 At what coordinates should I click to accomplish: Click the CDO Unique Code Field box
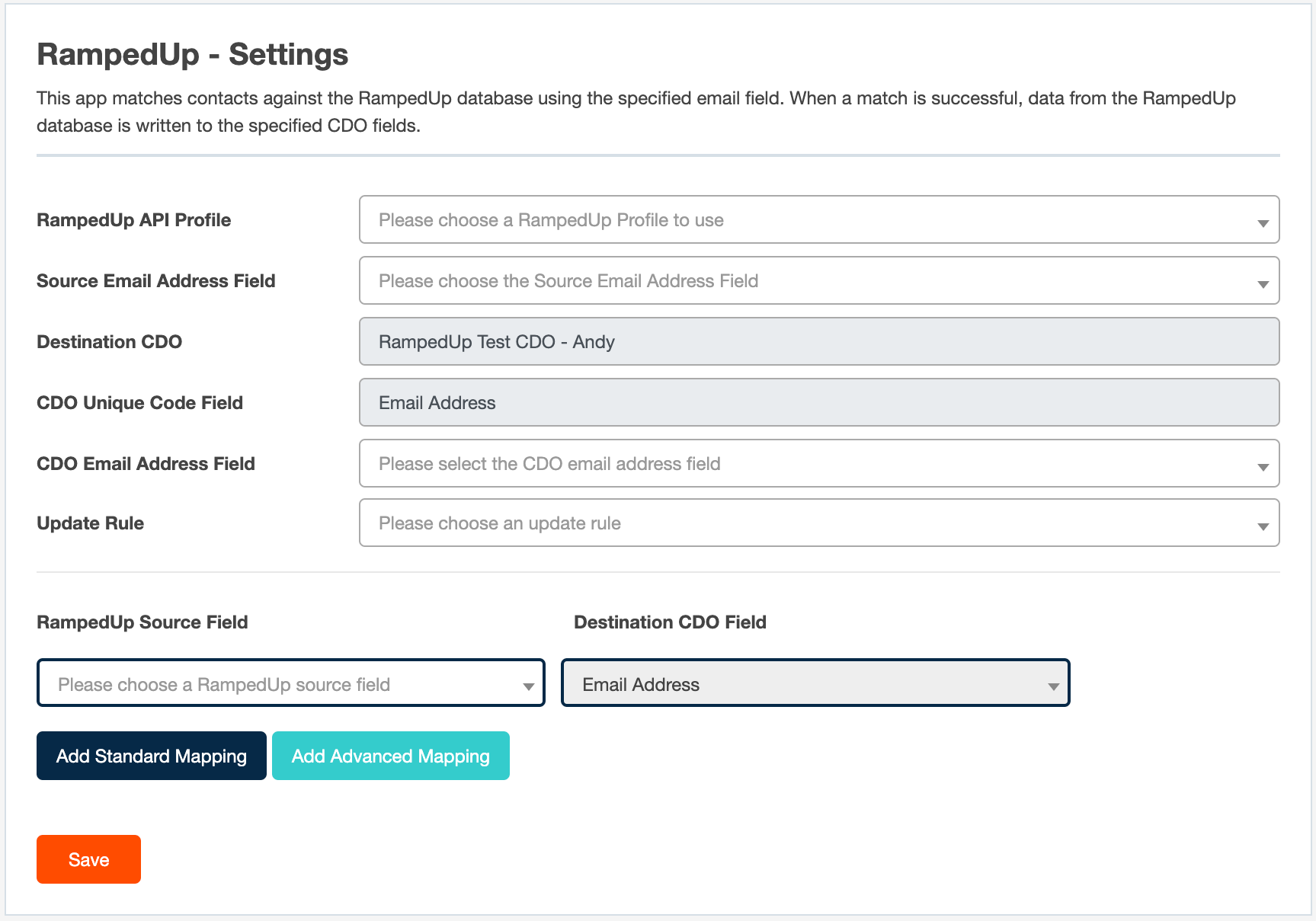819,402
